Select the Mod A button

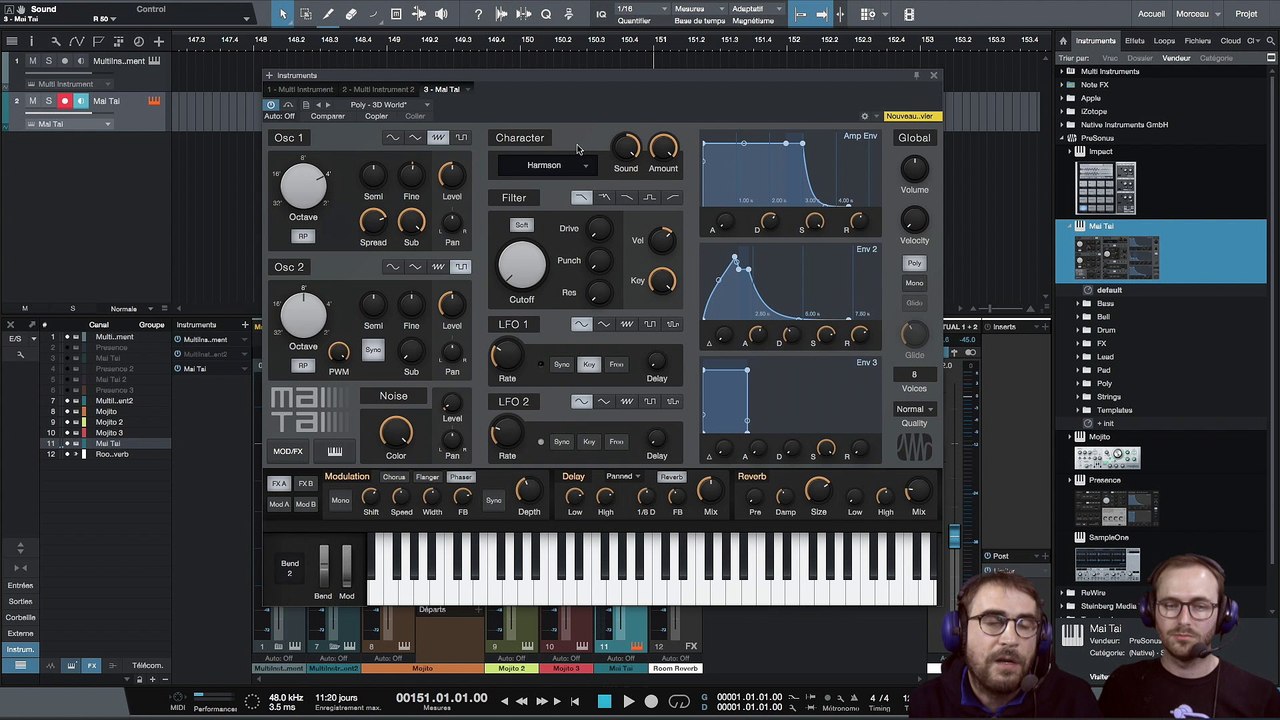279,504
